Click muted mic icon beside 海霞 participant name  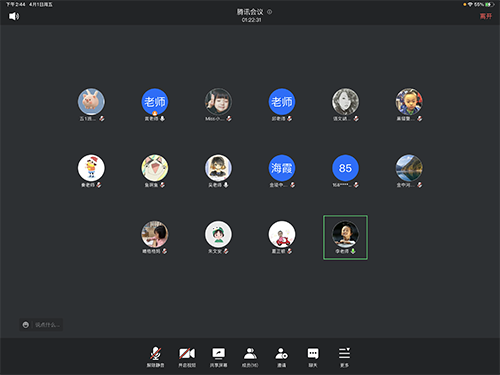[x=293, y=185]
